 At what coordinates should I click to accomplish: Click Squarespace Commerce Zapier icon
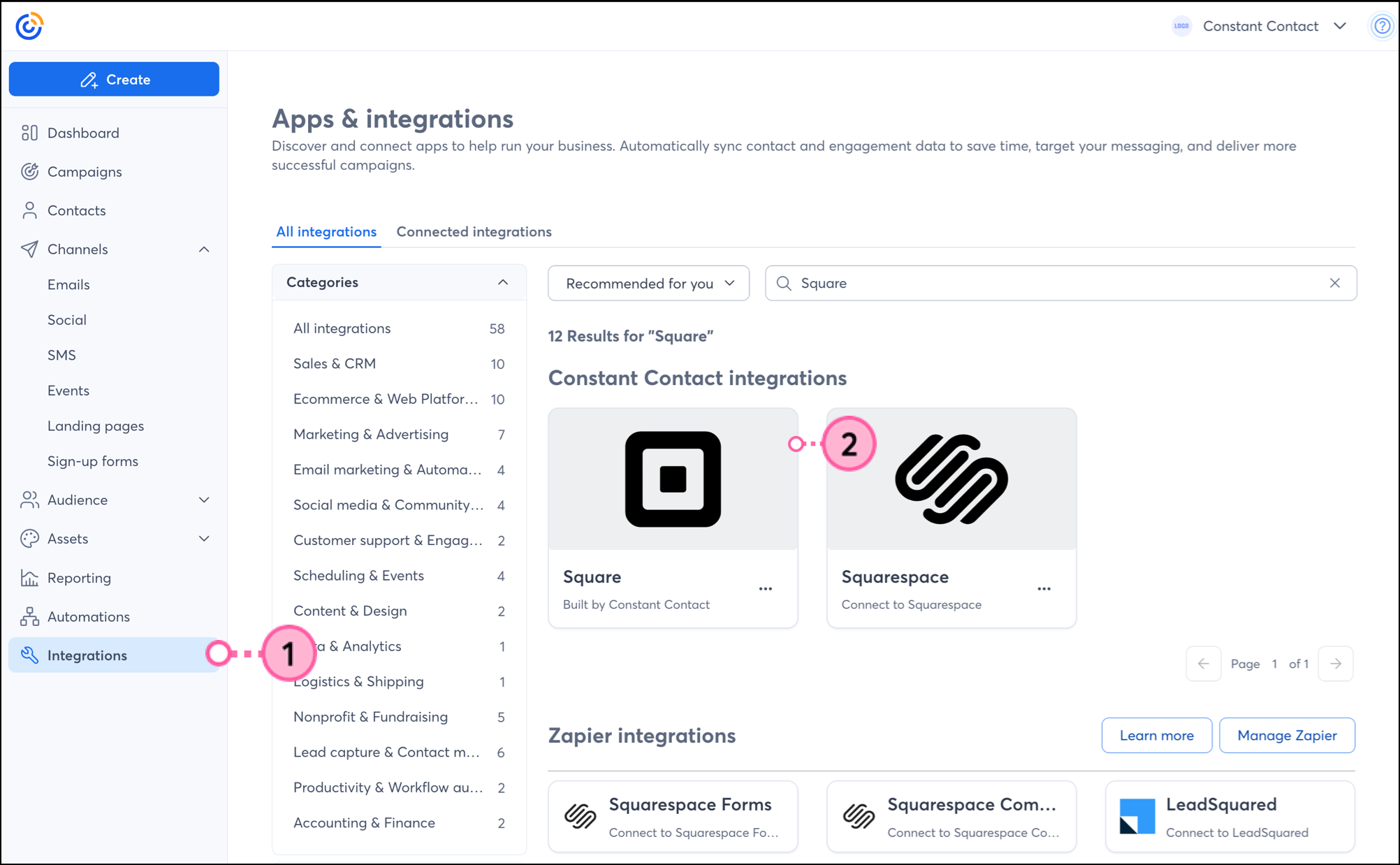click(859, 816)
